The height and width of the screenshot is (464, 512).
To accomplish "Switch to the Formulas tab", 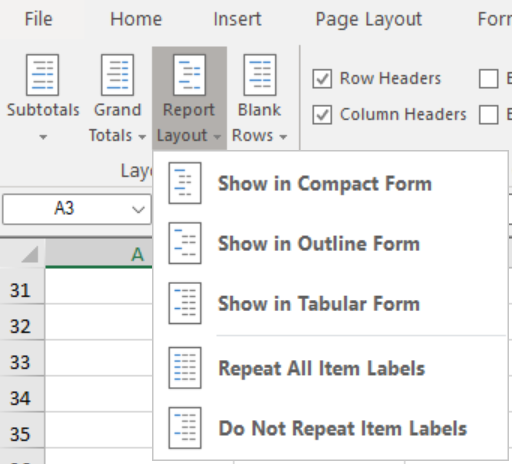I will (495, 19).
